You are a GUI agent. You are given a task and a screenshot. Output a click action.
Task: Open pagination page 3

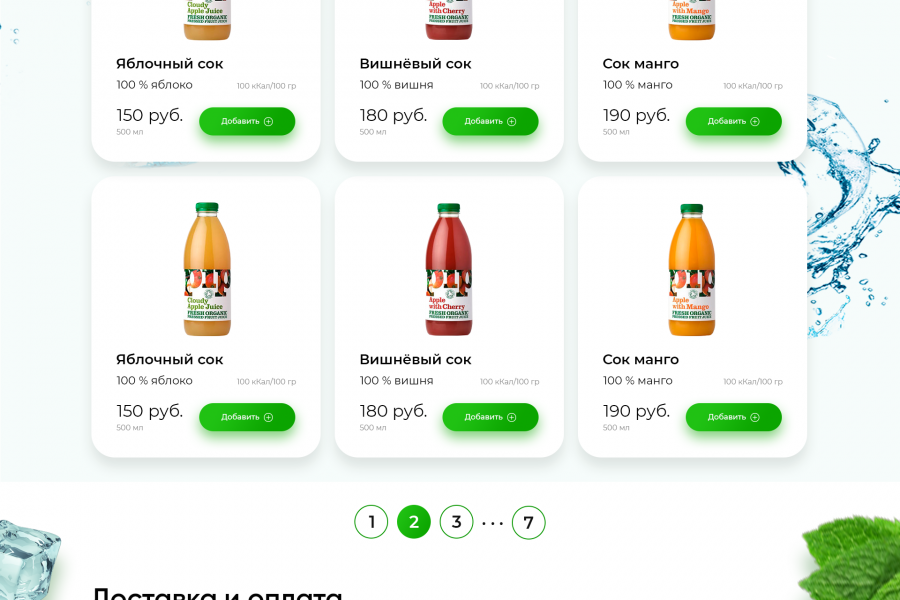coord(456,522)
